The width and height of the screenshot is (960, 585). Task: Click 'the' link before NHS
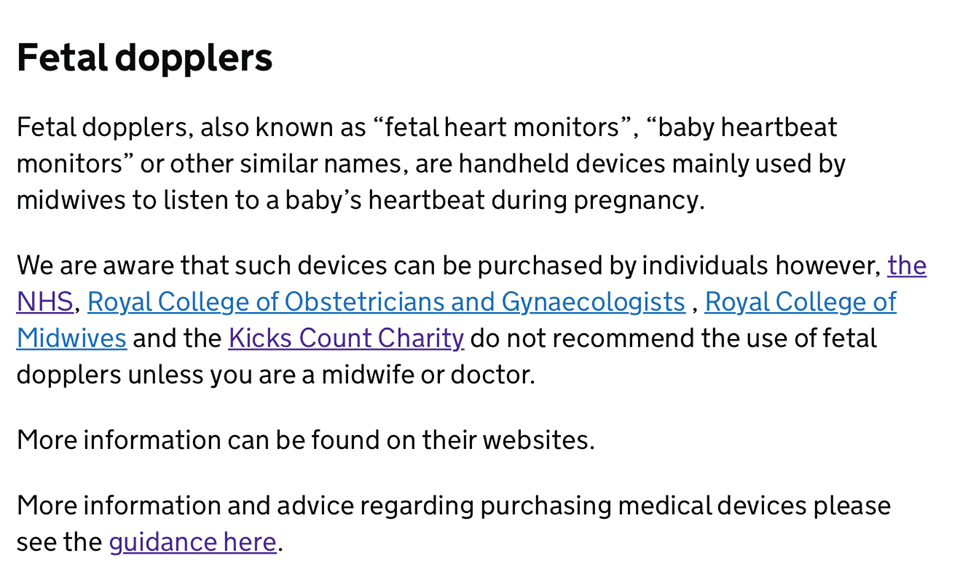coord(907,266)
